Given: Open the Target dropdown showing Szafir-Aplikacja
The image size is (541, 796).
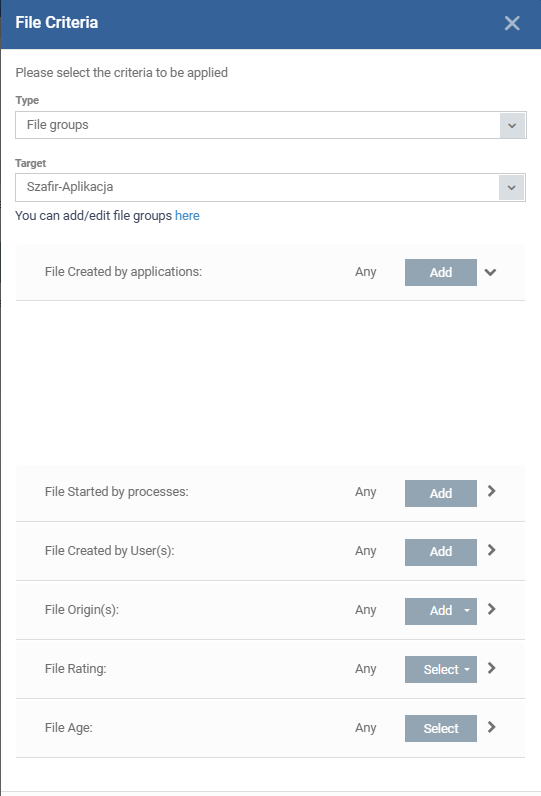Looking at the screenshot, I should pos(270,187).
